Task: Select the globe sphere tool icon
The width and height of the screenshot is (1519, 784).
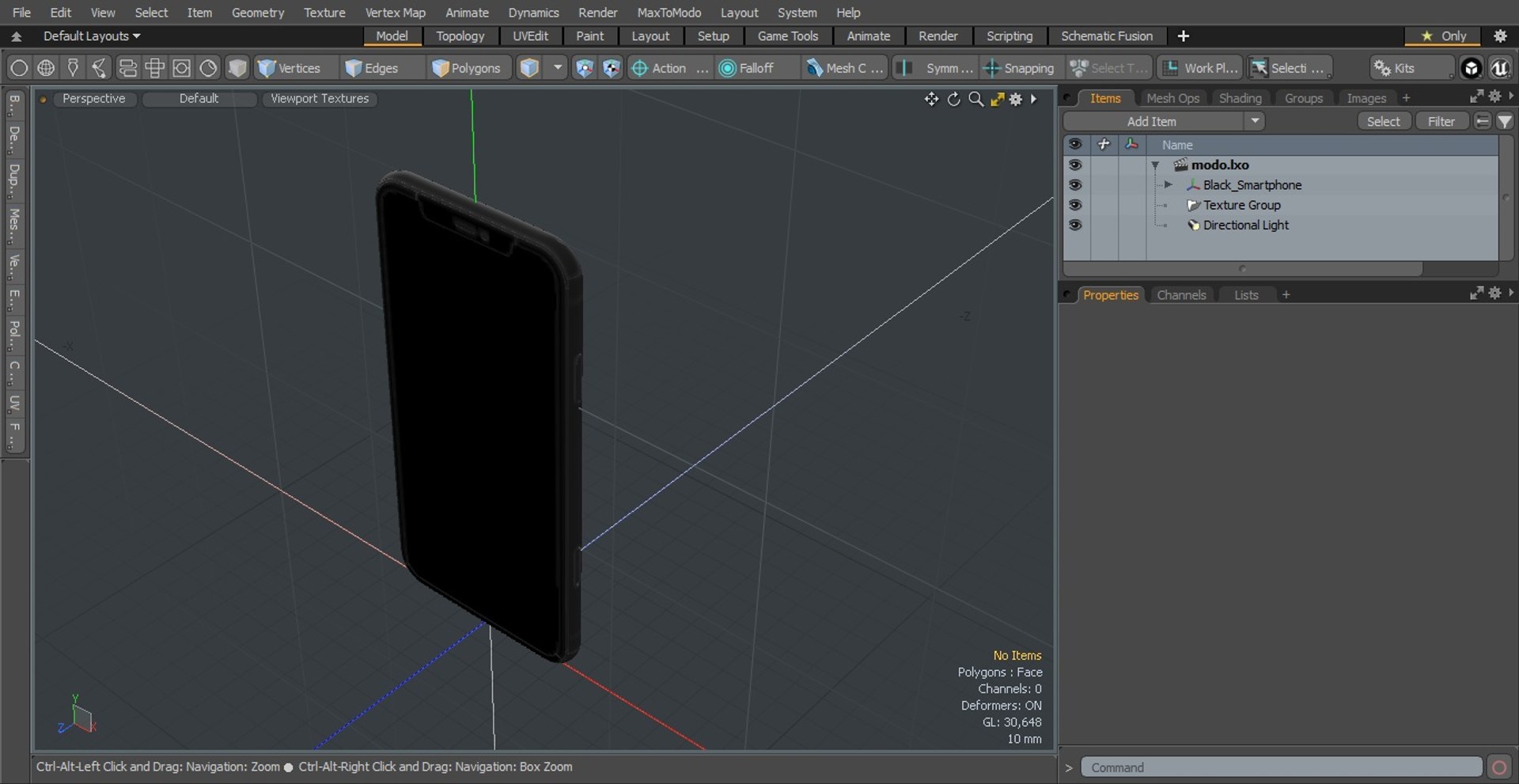Action: [46, 68]
